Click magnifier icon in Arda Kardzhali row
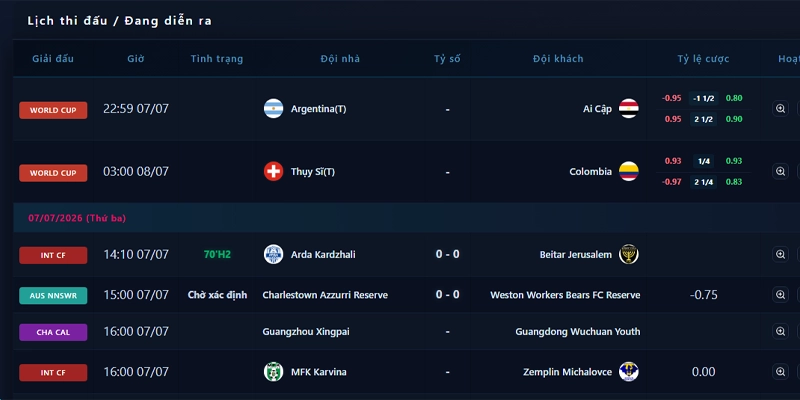This screenshot has width=800, height=400. pos(780,255)
